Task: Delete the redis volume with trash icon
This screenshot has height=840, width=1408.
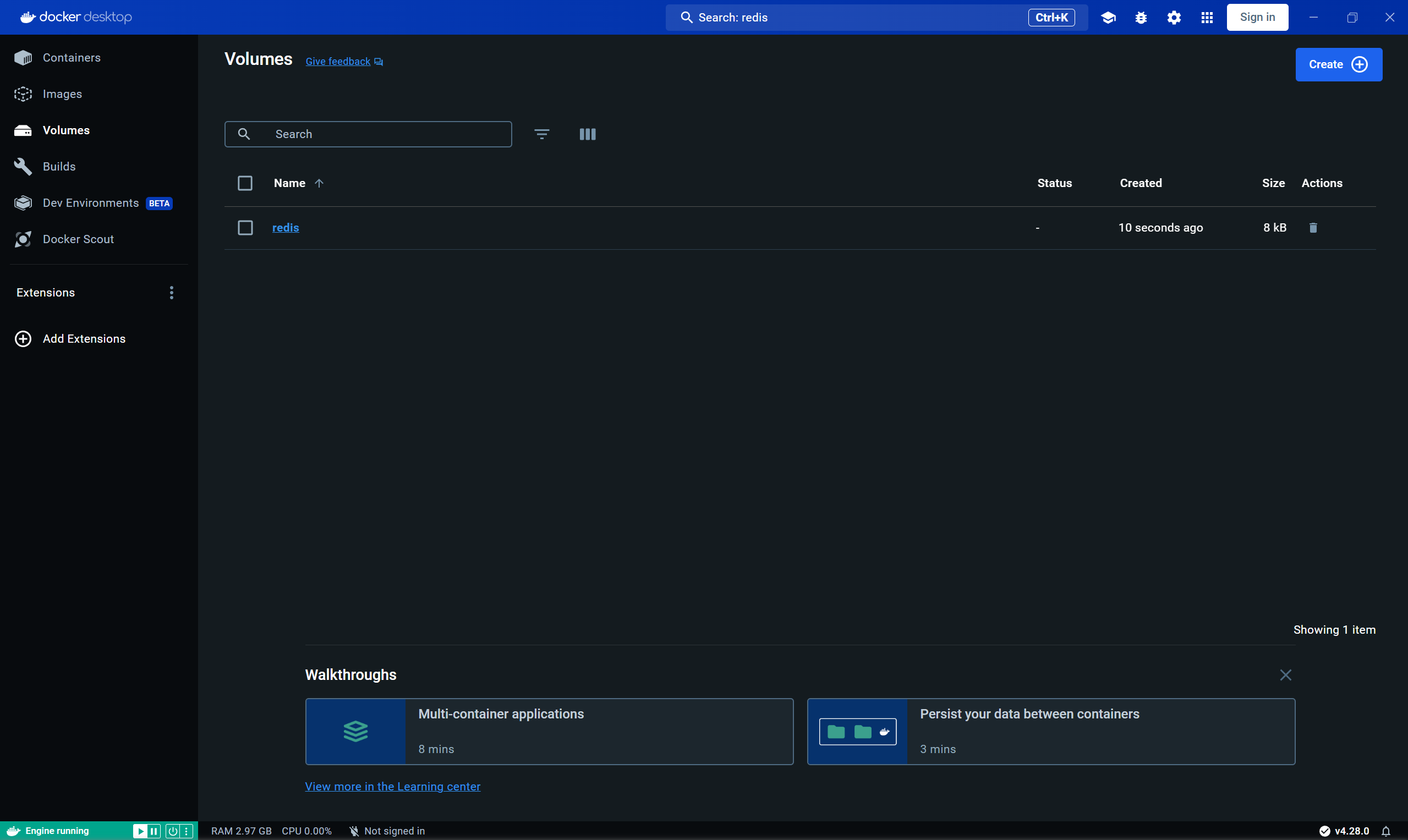Action: tap(1313, 228)
